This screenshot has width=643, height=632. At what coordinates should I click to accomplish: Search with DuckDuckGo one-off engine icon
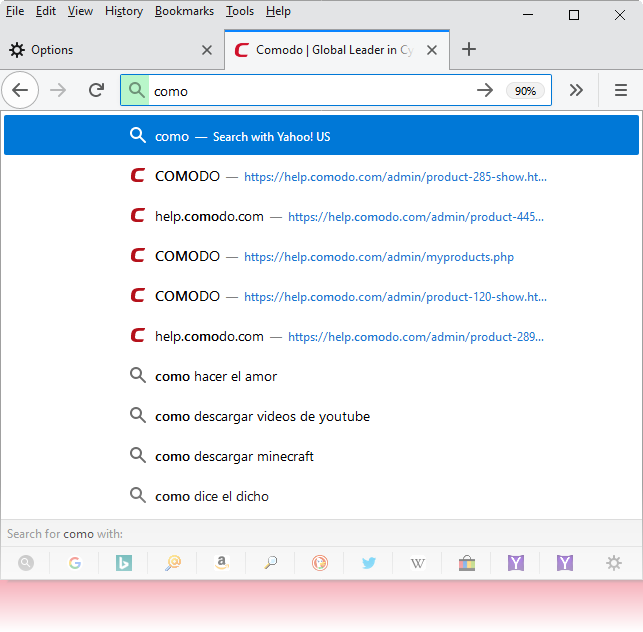pyautogui.click(x=320, y=563)
